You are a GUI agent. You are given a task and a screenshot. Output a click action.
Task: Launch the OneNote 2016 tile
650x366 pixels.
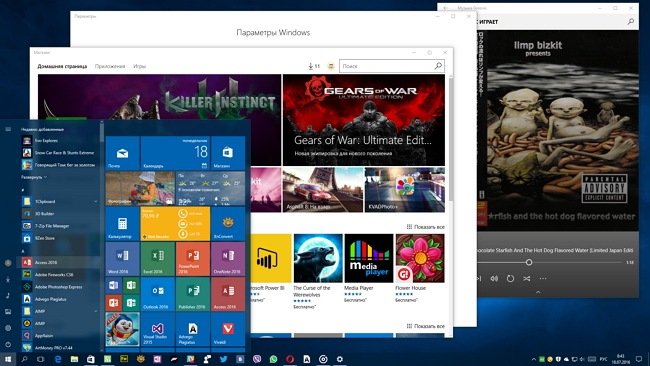228,259
